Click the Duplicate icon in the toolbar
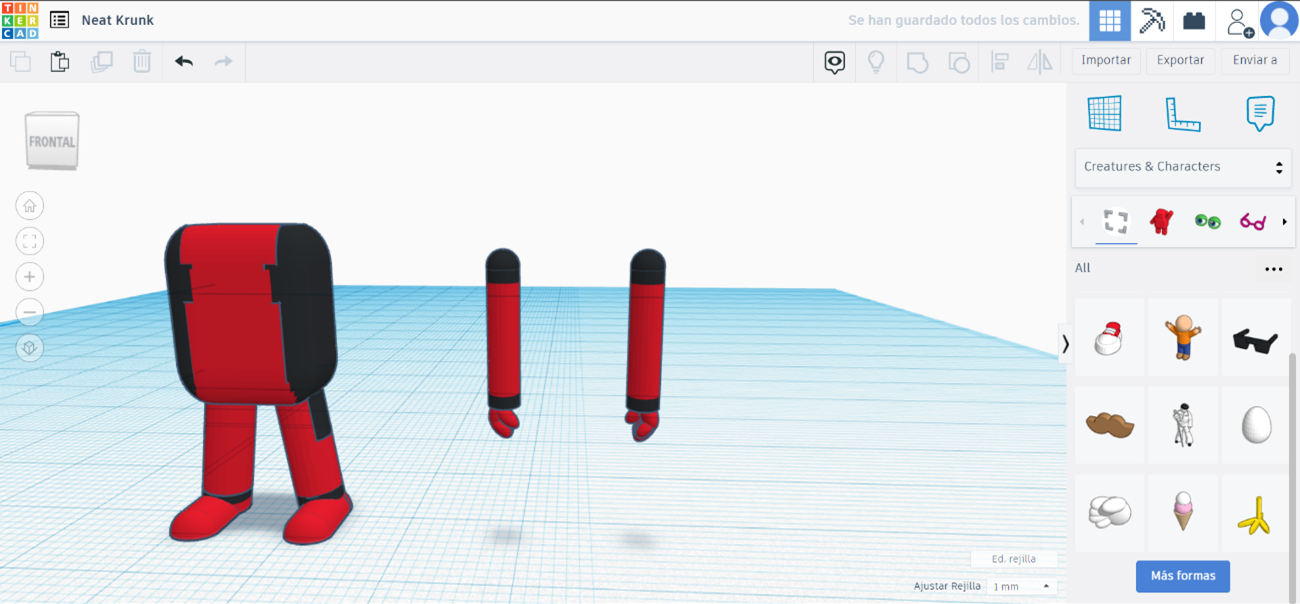The width and height of the screenshot is (1300, 604). point(100,61)
